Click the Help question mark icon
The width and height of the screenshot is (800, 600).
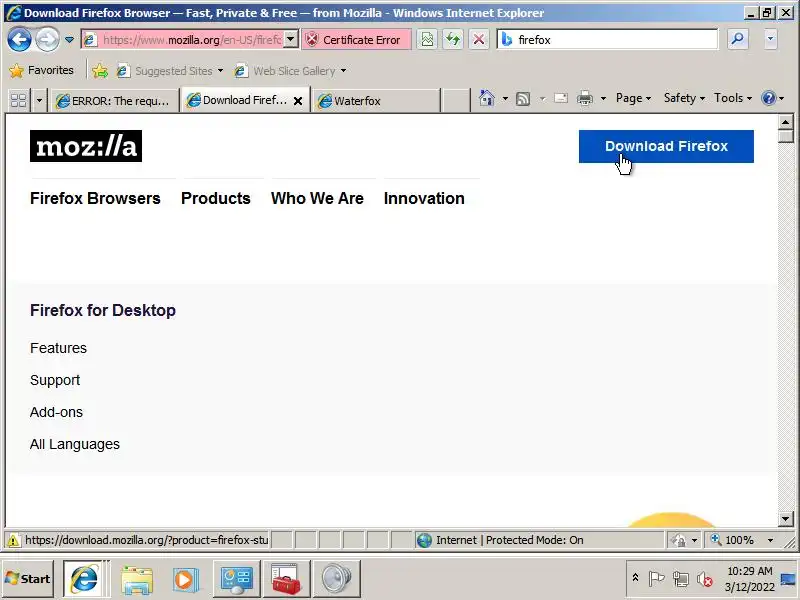768,98
